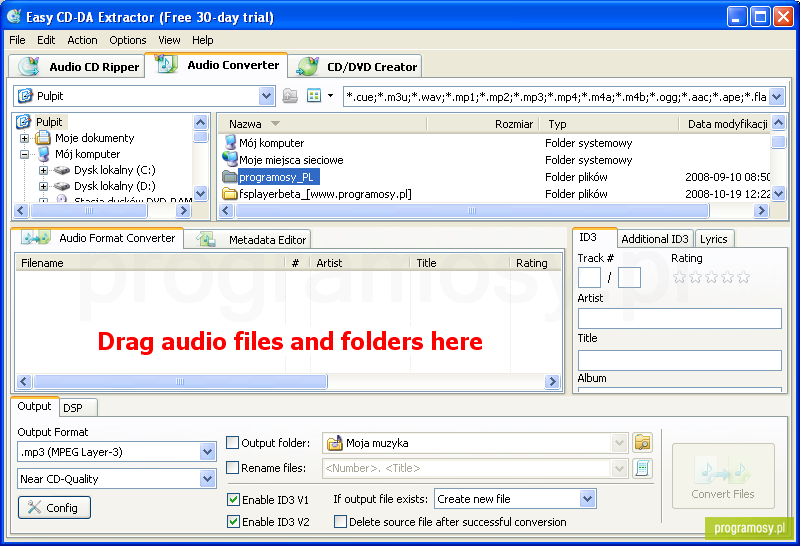Select Moje miejsca sieciowe in file list

pyautogui.click(x=291, y=160)
